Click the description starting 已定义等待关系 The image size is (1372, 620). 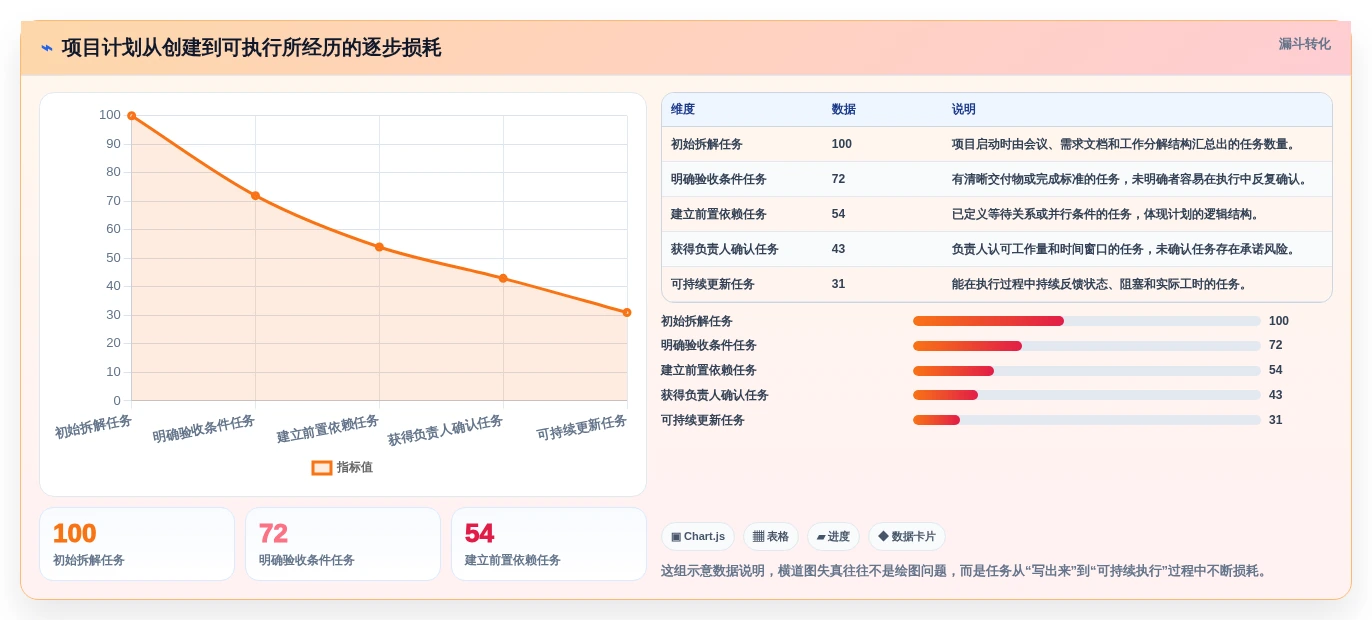pyautogui.click(x=1107, y=214)
